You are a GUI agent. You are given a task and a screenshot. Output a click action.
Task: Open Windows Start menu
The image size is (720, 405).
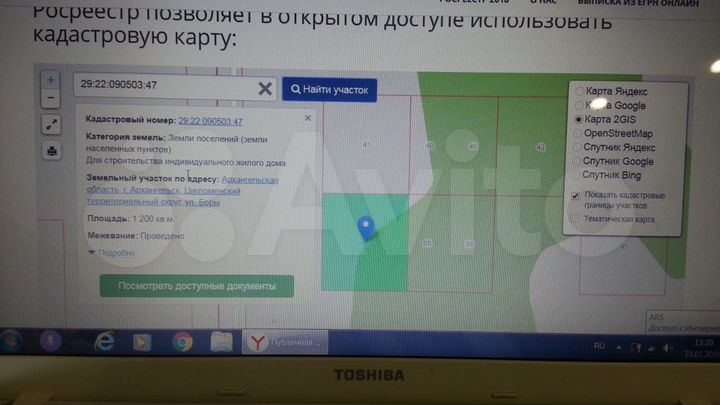tap(11, 342)
